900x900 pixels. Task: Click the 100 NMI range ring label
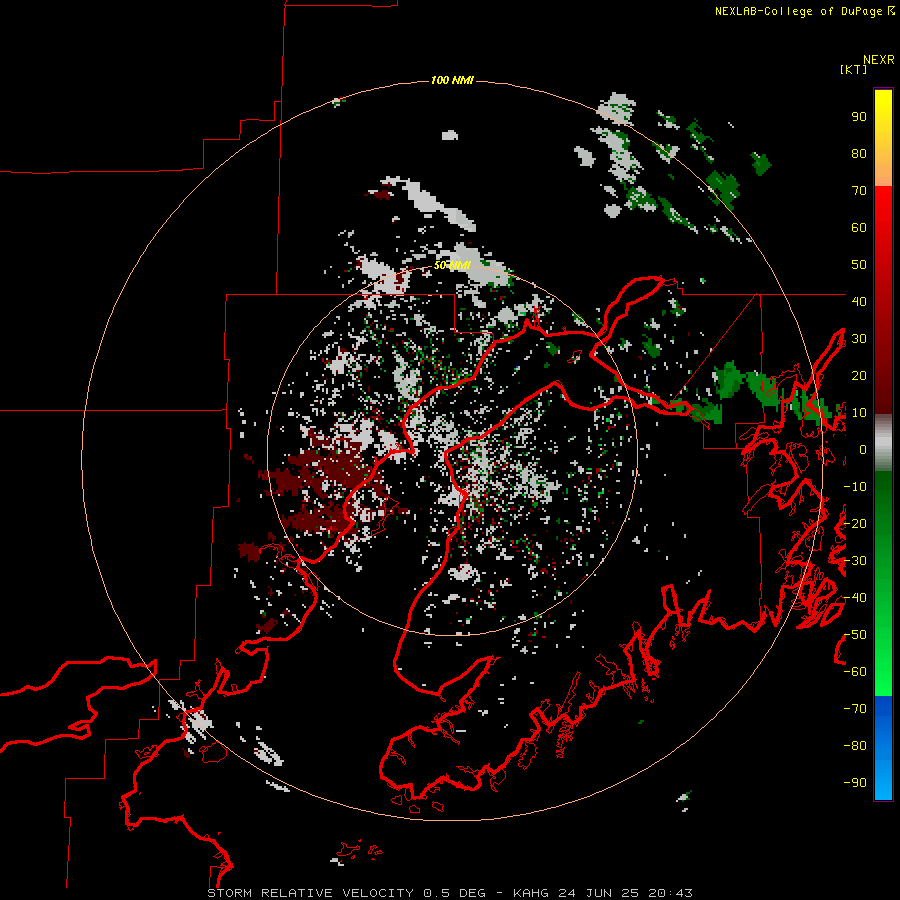pos(452,80)
